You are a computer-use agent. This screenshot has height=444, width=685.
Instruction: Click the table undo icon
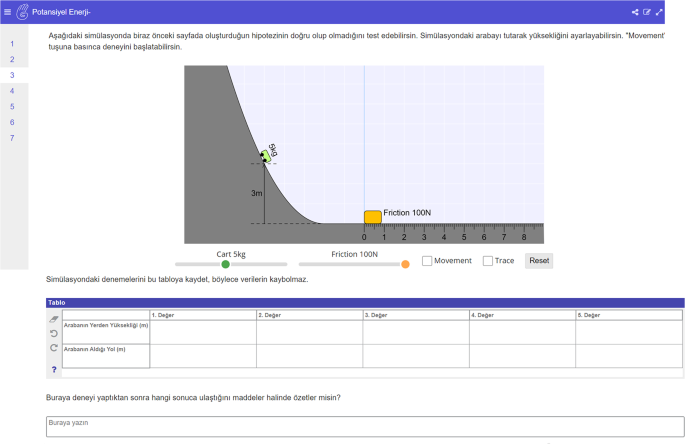coord(54,333)
